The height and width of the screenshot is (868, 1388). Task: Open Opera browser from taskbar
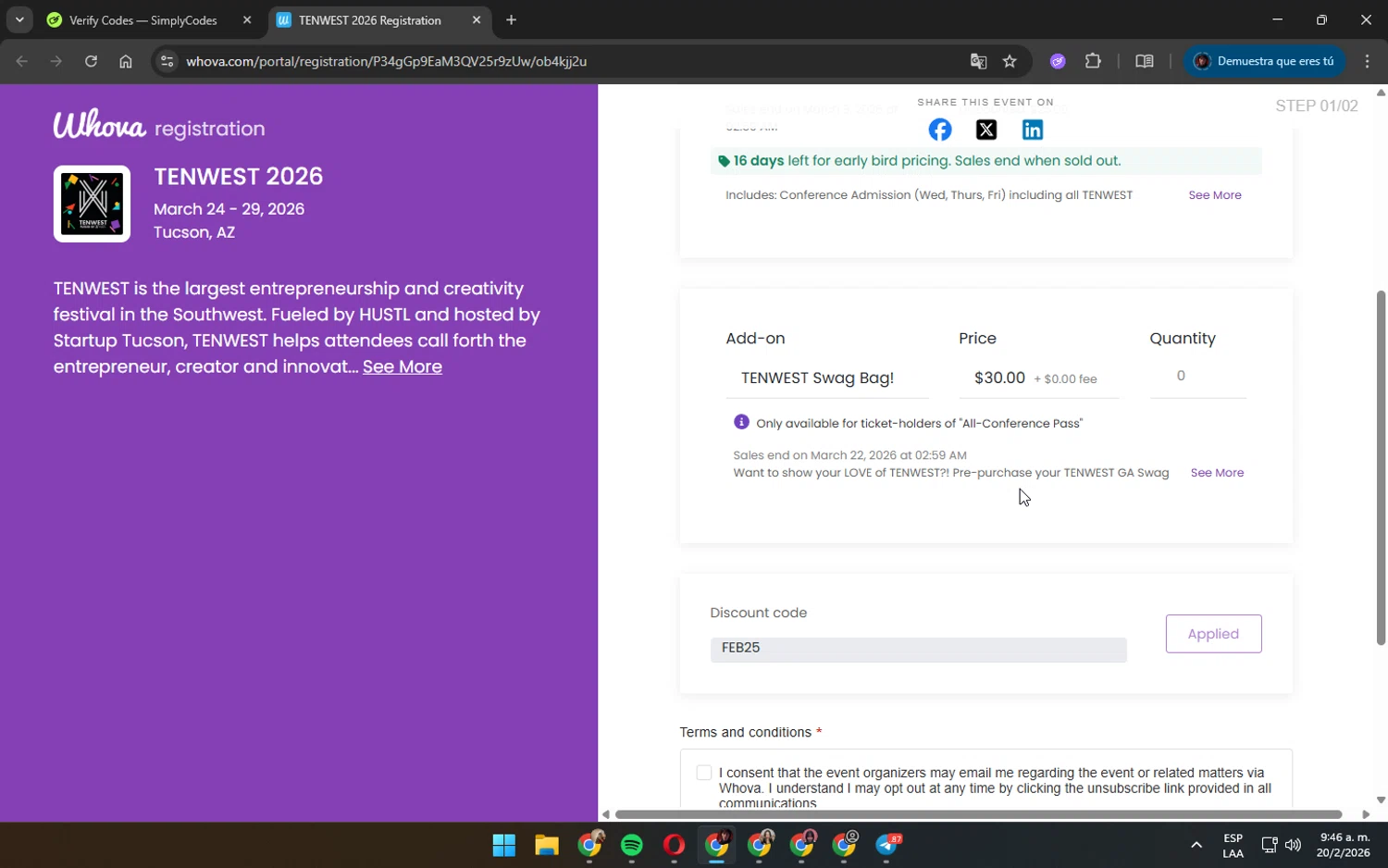pos(675,845)
